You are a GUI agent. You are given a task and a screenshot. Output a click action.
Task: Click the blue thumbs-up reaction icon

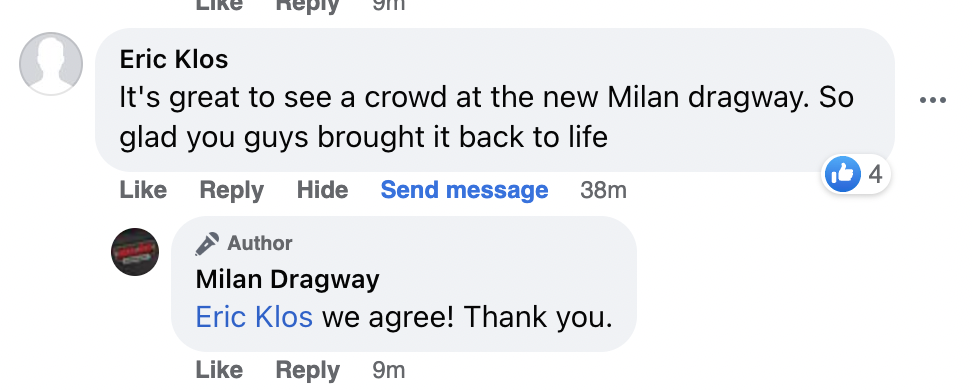click(842, 174)
